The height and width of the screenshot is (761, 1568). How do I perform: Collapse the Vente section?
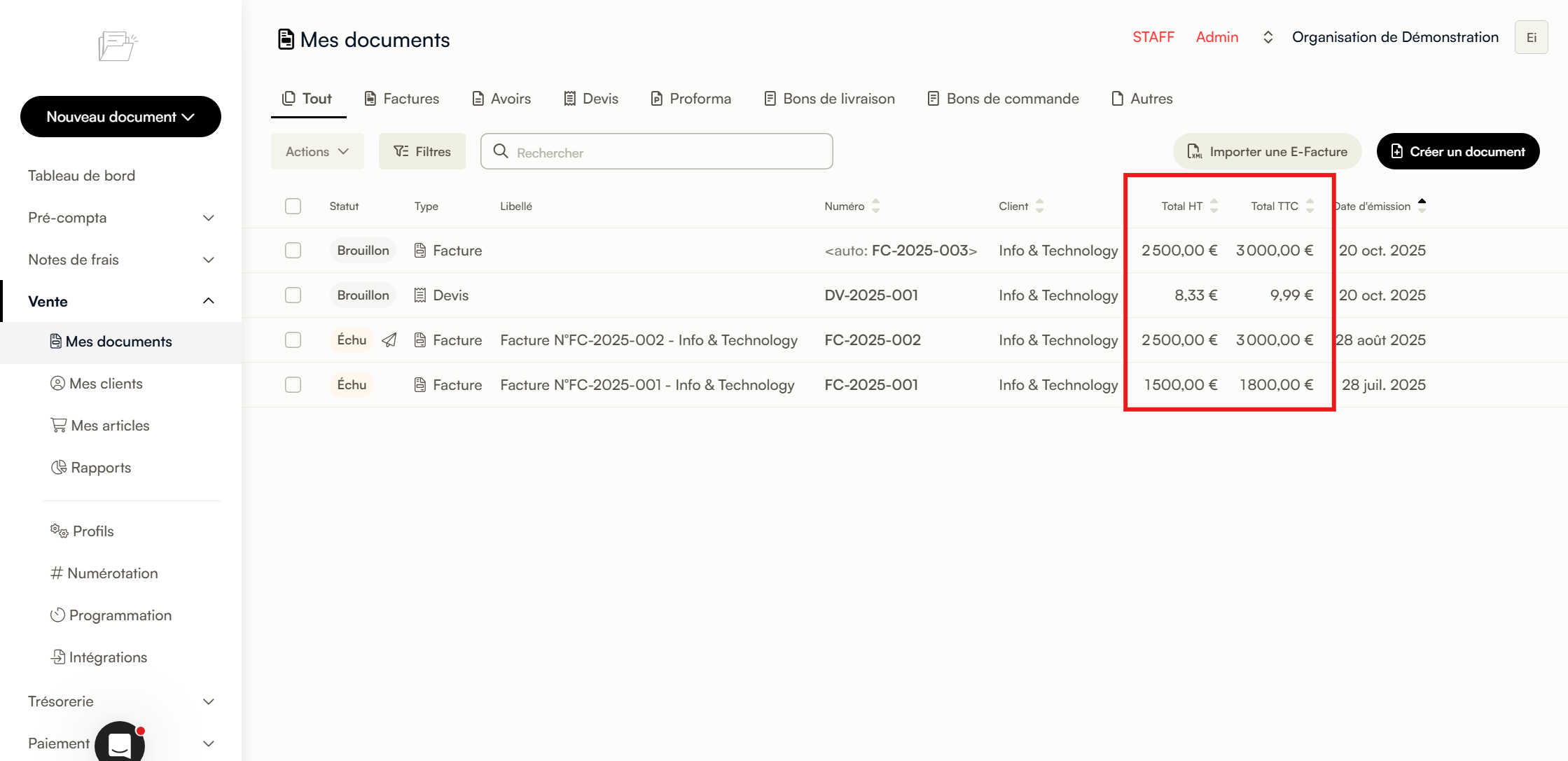tap(120, 302)
